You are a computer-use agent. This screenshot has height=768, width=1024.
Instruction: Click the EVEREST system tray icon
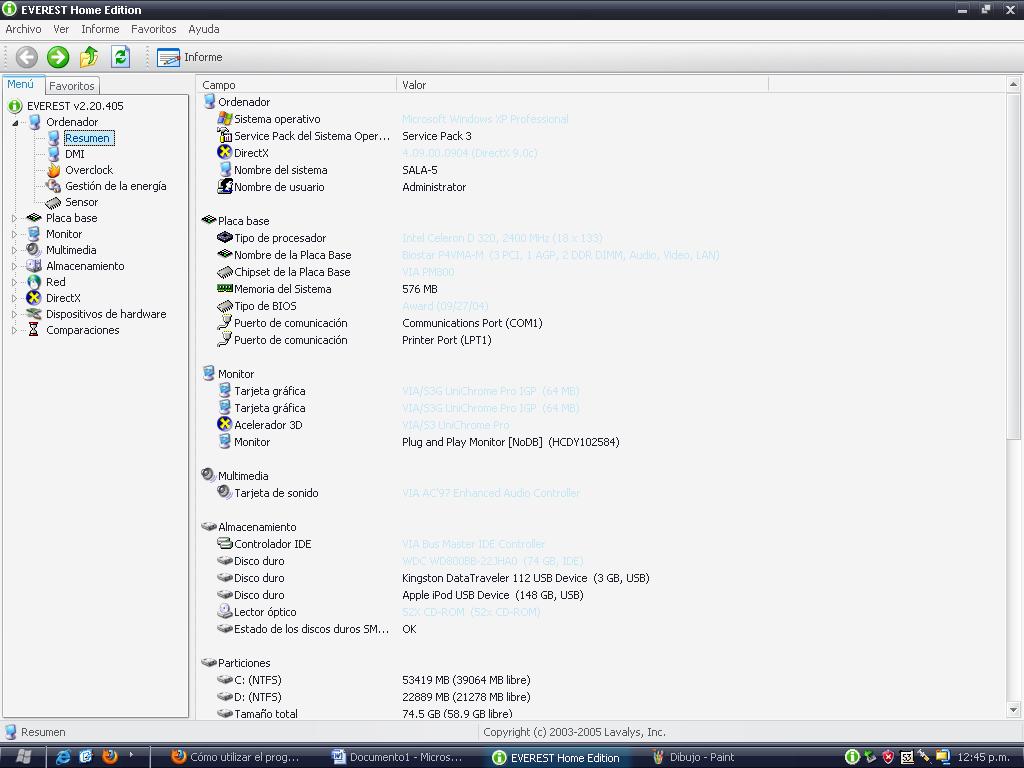[x=852, y=757]
